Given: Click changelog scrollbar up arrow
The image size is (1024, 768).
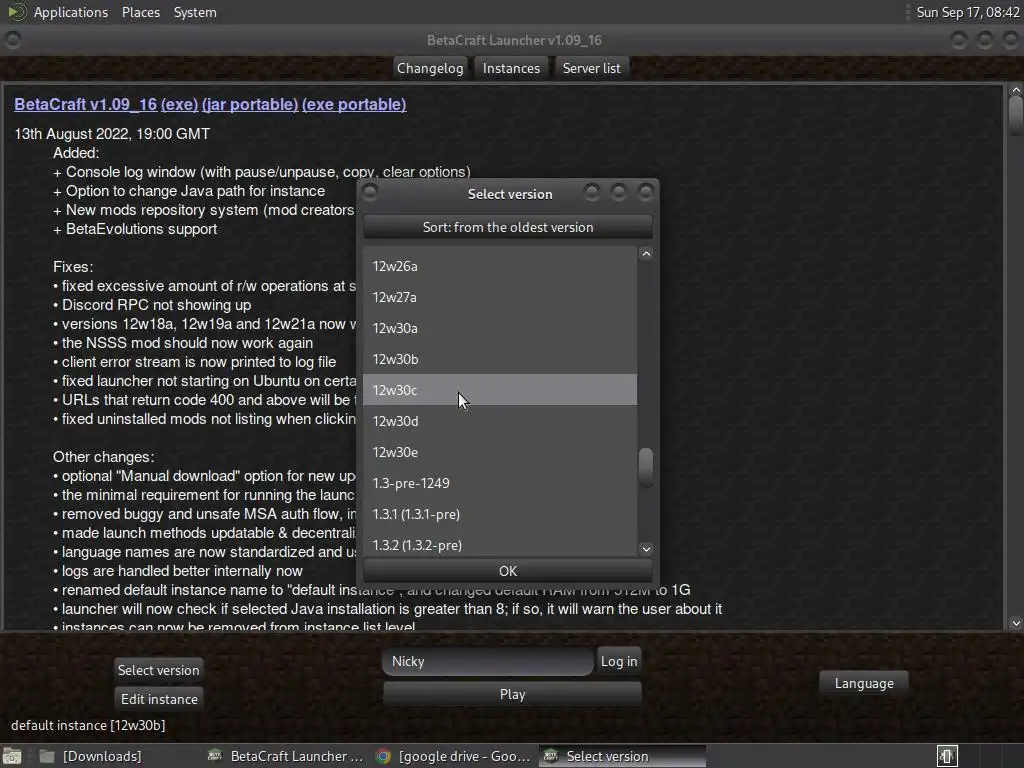Looking at the screenshot, I should pos(1016,89).
